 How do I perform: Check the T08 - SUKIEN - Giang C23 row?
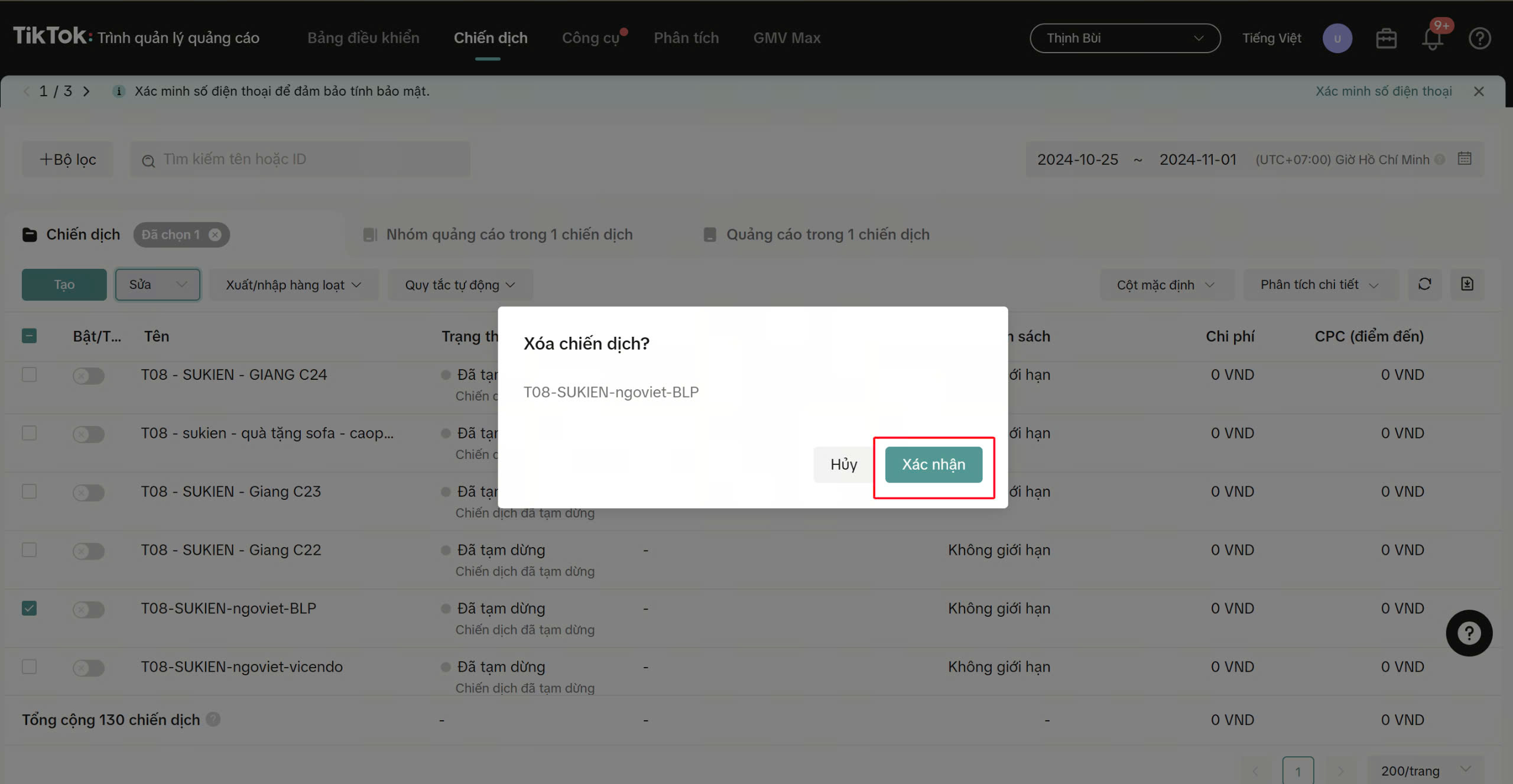29,492
